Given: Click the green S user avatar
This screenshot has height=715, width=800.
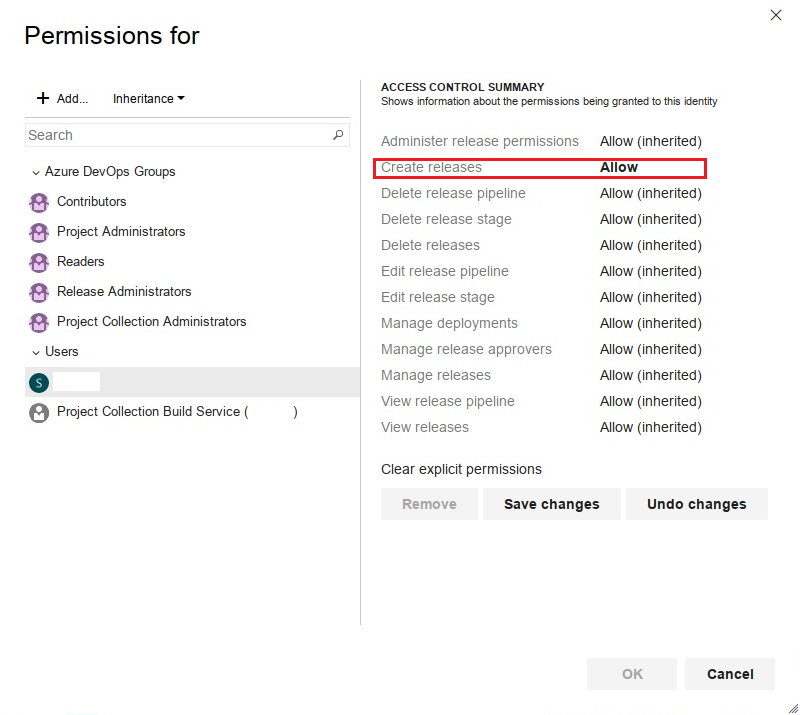Looking at the screenshot, I should pos(39,382).
